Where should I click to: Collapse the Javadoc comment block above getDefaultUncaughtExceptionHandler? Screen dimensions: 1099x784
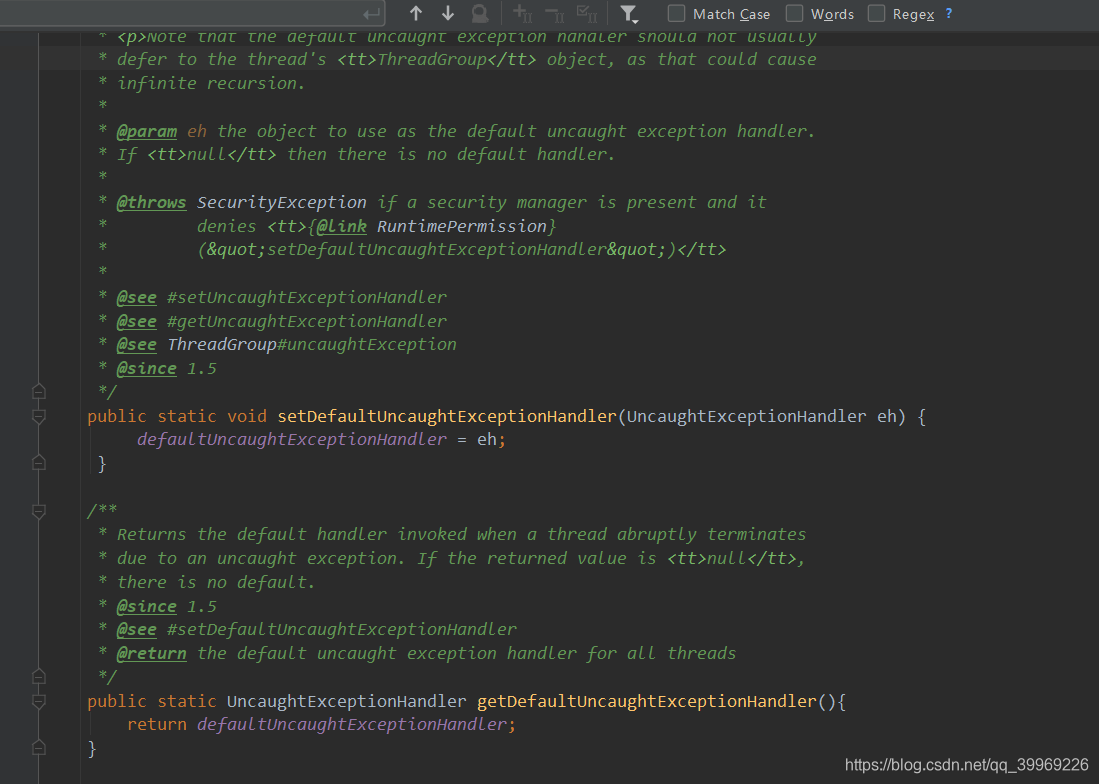coord(38,512)
